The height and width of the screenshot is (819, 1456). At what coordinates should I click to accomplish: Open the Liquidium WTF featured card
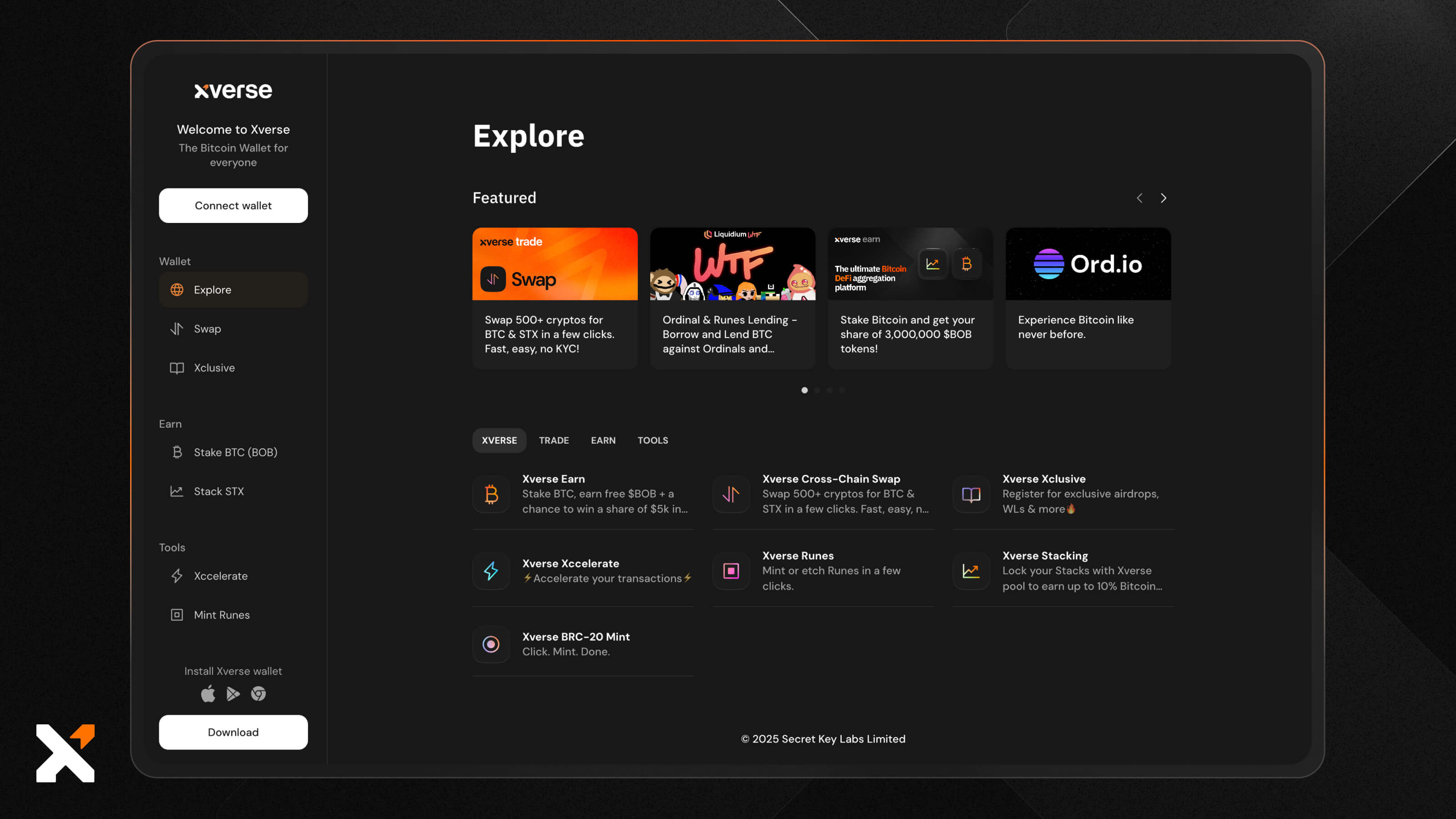click(733, 298)
